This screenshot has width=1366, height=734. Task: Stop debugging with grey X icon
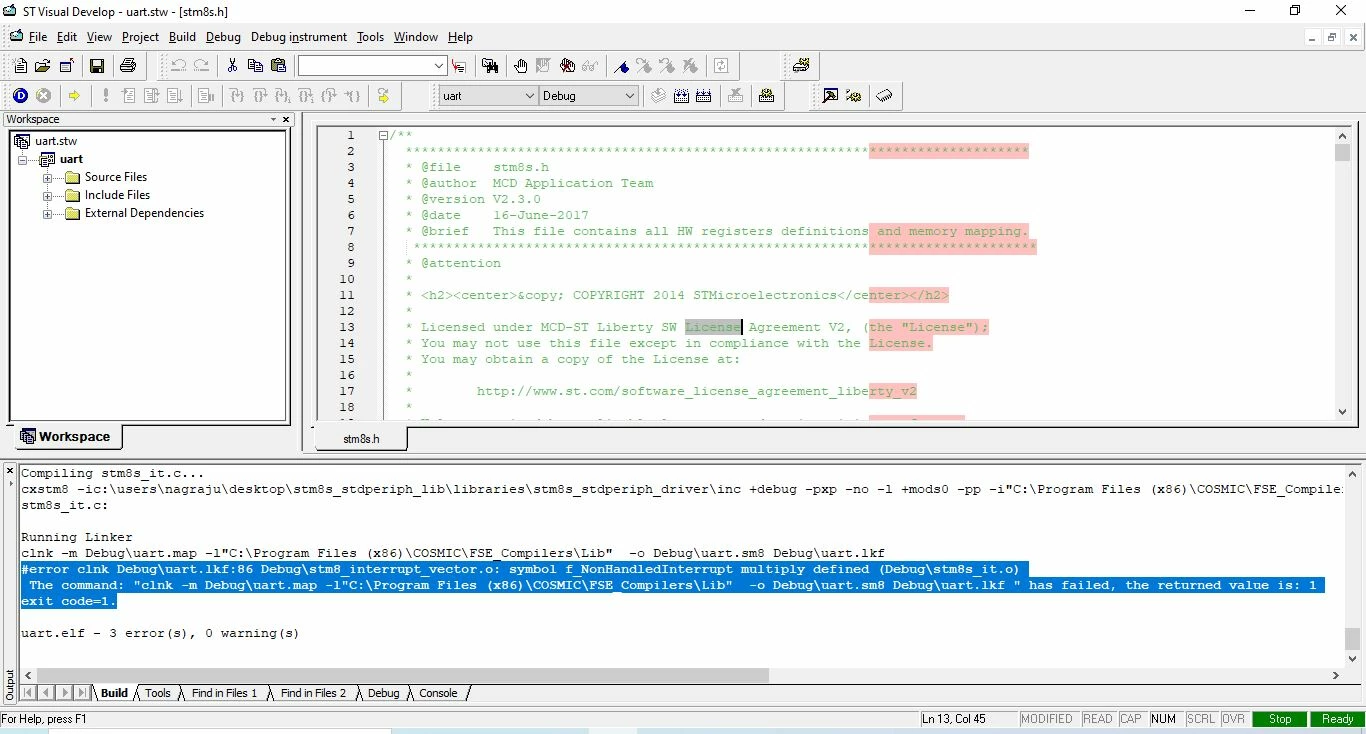[43, 96]
